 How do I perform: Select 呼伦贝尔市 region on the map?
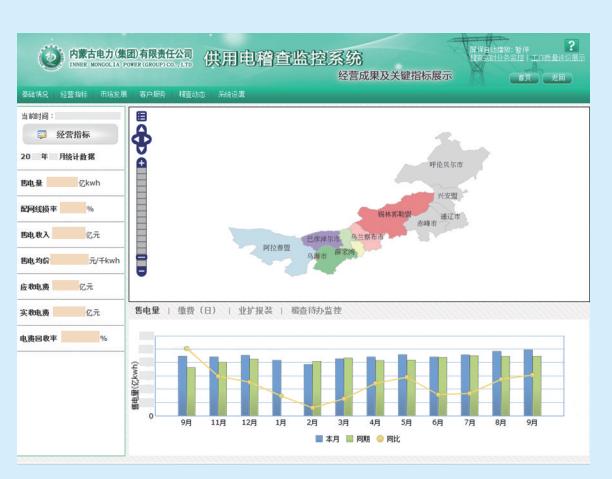pyautogui.click(x=446, y=163)
